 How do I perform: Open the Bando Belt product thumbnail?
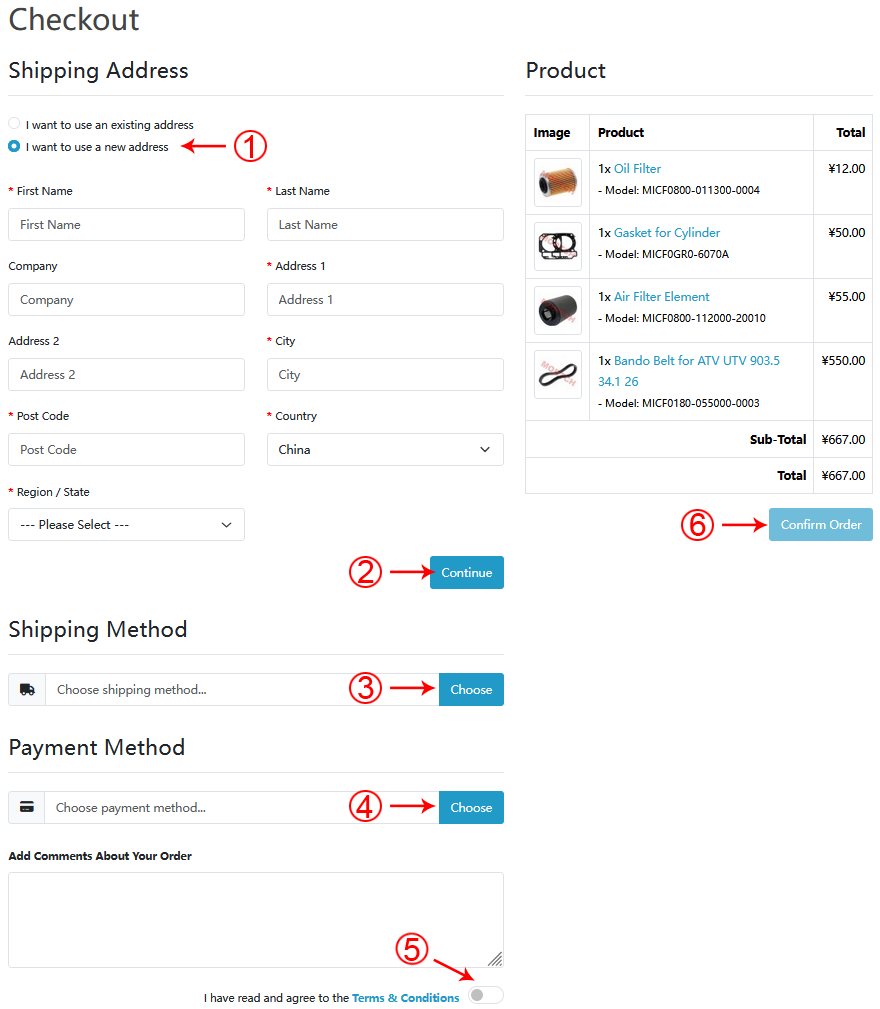pos(557,375)
